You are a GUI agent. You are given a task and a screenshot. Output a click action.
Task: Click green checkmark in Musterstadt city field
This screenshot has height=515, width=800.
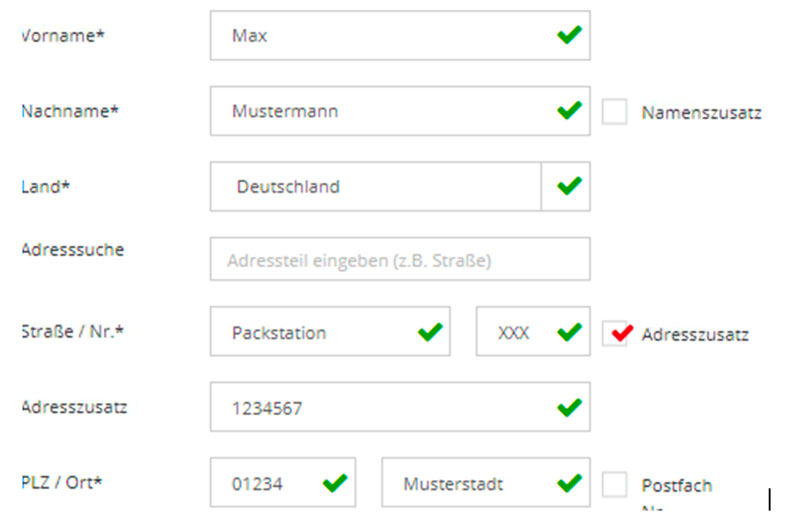coord(569,483)
